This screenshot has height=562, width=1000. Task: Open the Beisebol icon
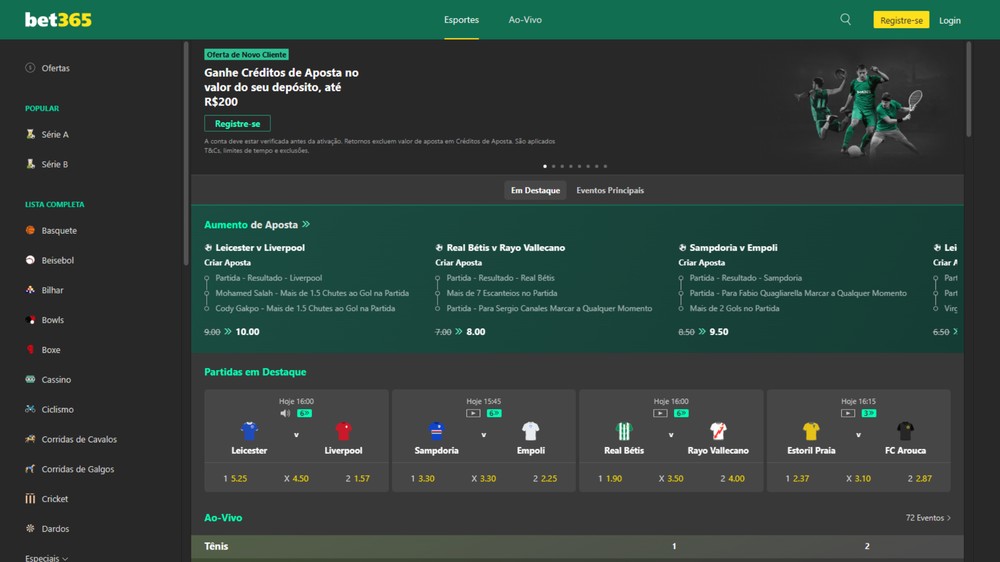coord(30,260)
